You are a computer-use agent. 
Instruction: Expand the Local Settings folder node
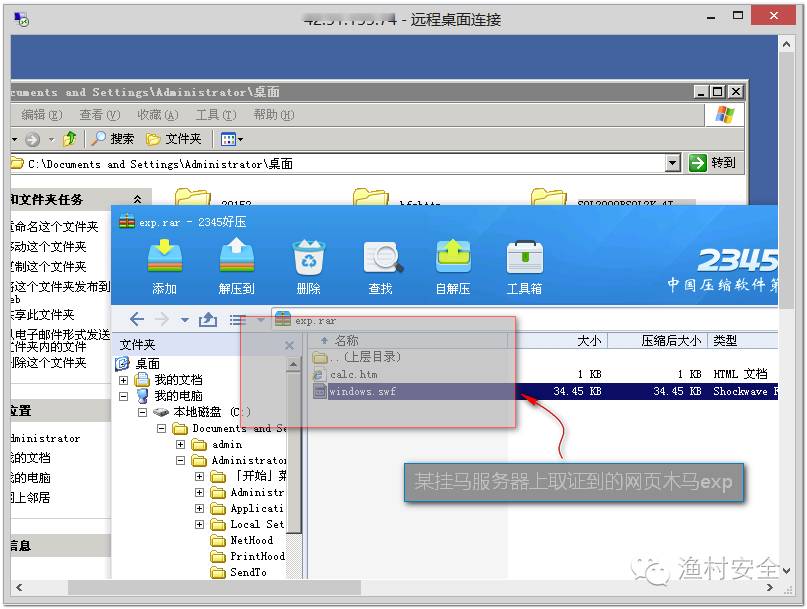point(199,524)
